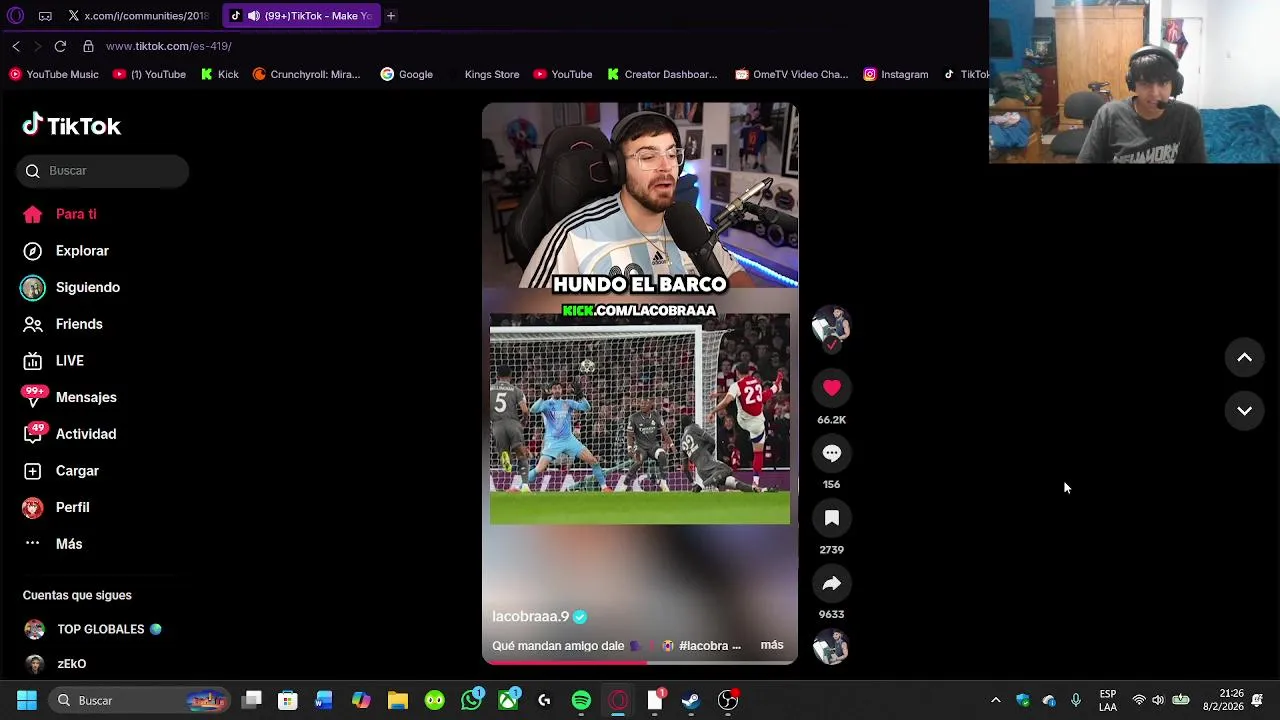Open the Instagram bookmark

coord(896,74)
